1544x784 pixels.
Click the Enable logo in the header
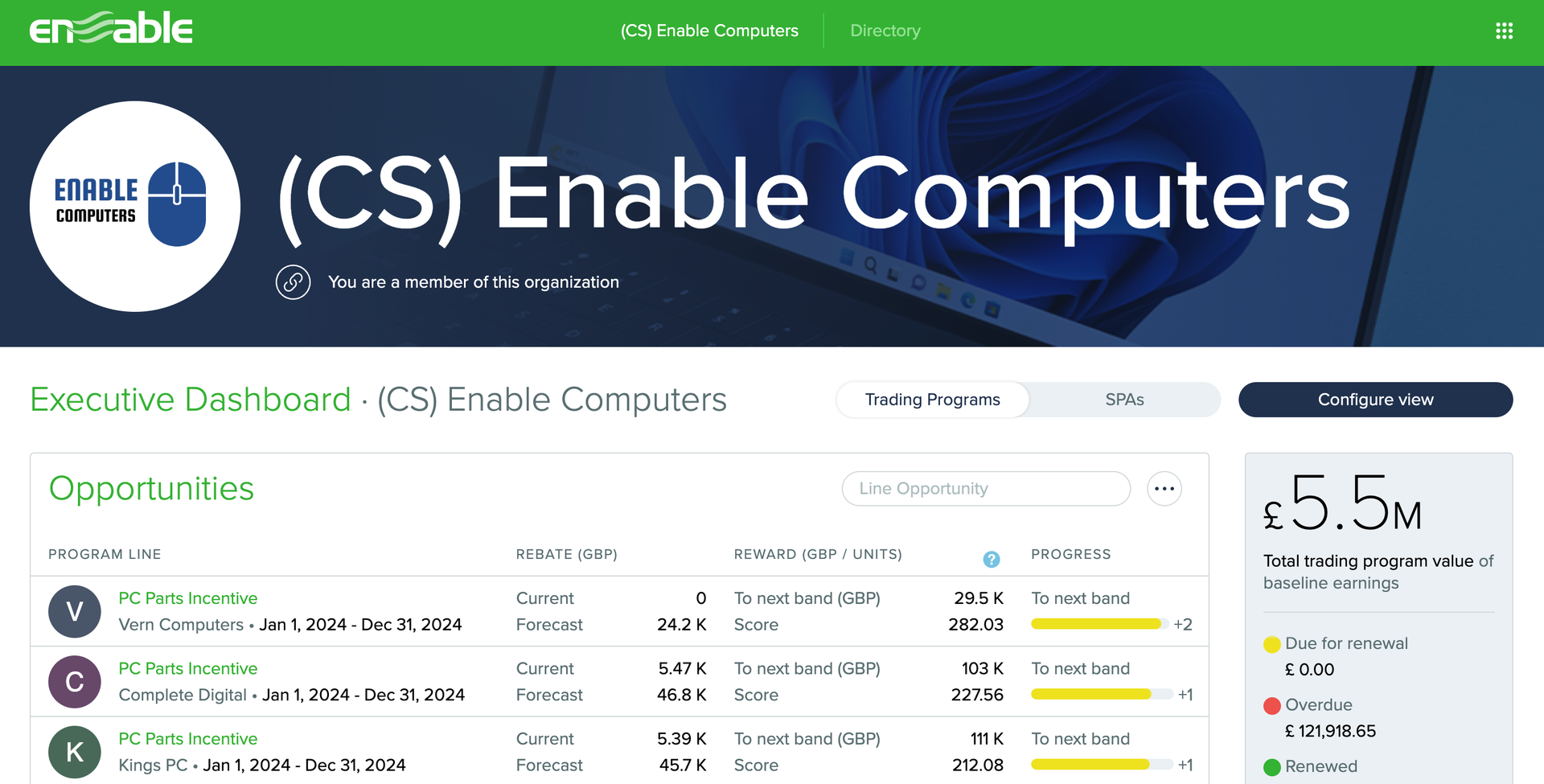point(110,29)
